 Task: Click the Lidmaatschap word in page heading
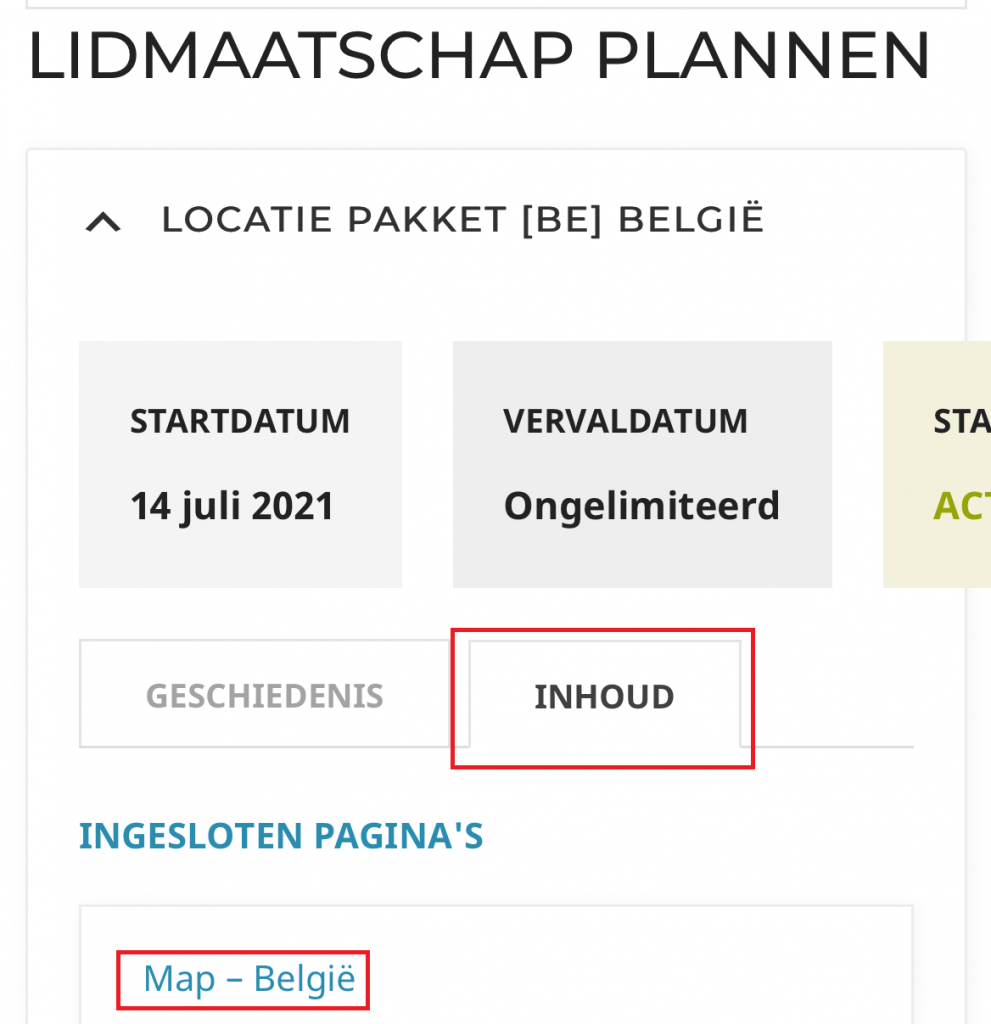pyautogui.click(x=300, y=57)
